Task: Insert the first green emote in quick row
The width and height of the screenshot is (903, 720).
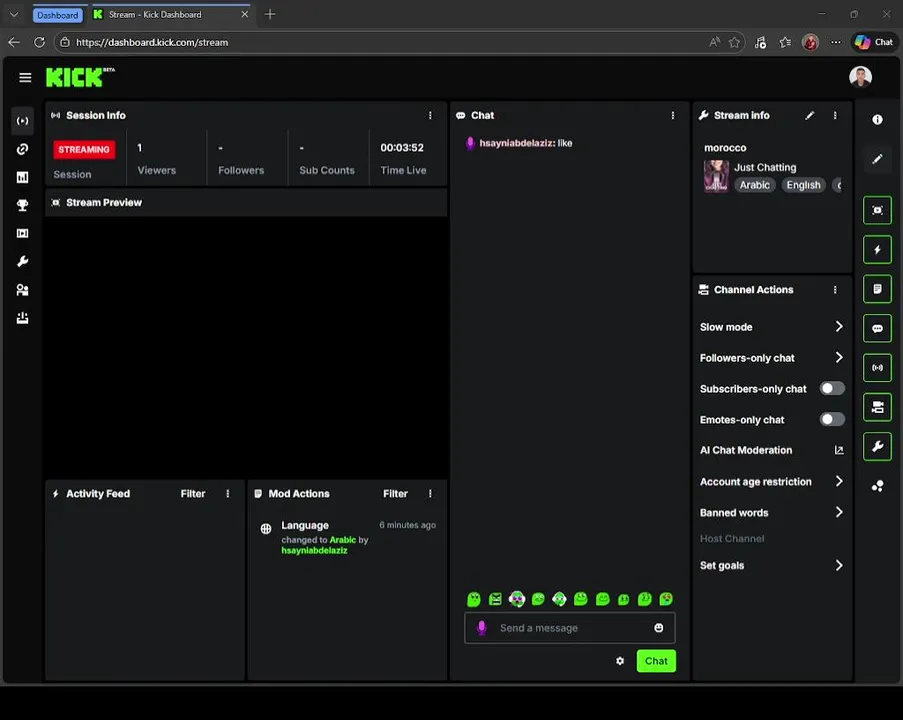Action: tap(473, 599)
